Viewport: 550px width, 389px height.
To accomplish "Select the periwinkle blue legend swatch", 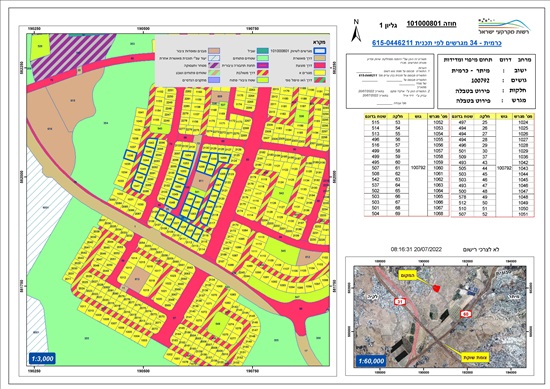I will coord(214,80).
